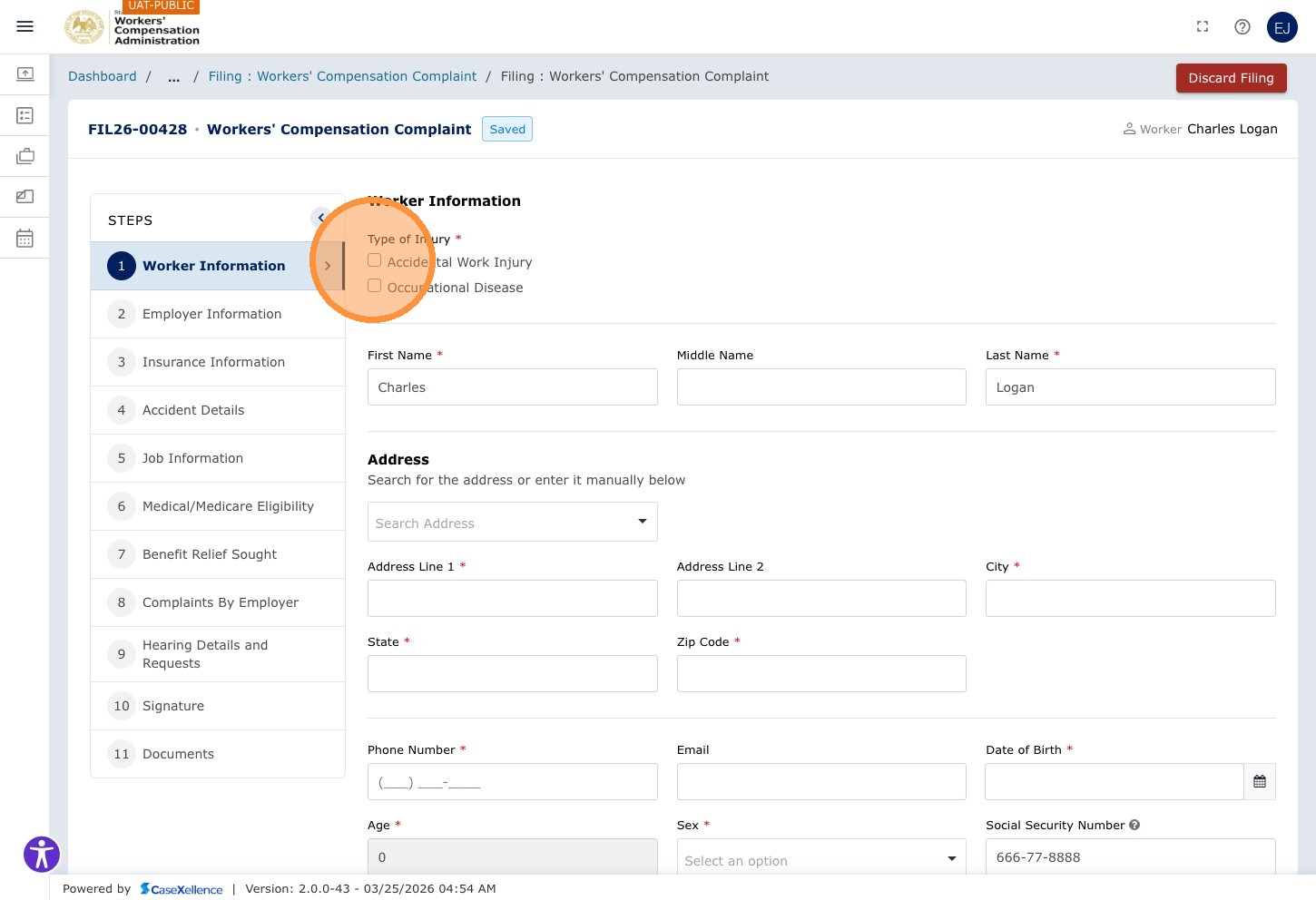This screenshot has height=900, width=1316.
Task: Open Filing Workers' Compensation Complaint breadcrumb link
Action: [x=342, y=76]
